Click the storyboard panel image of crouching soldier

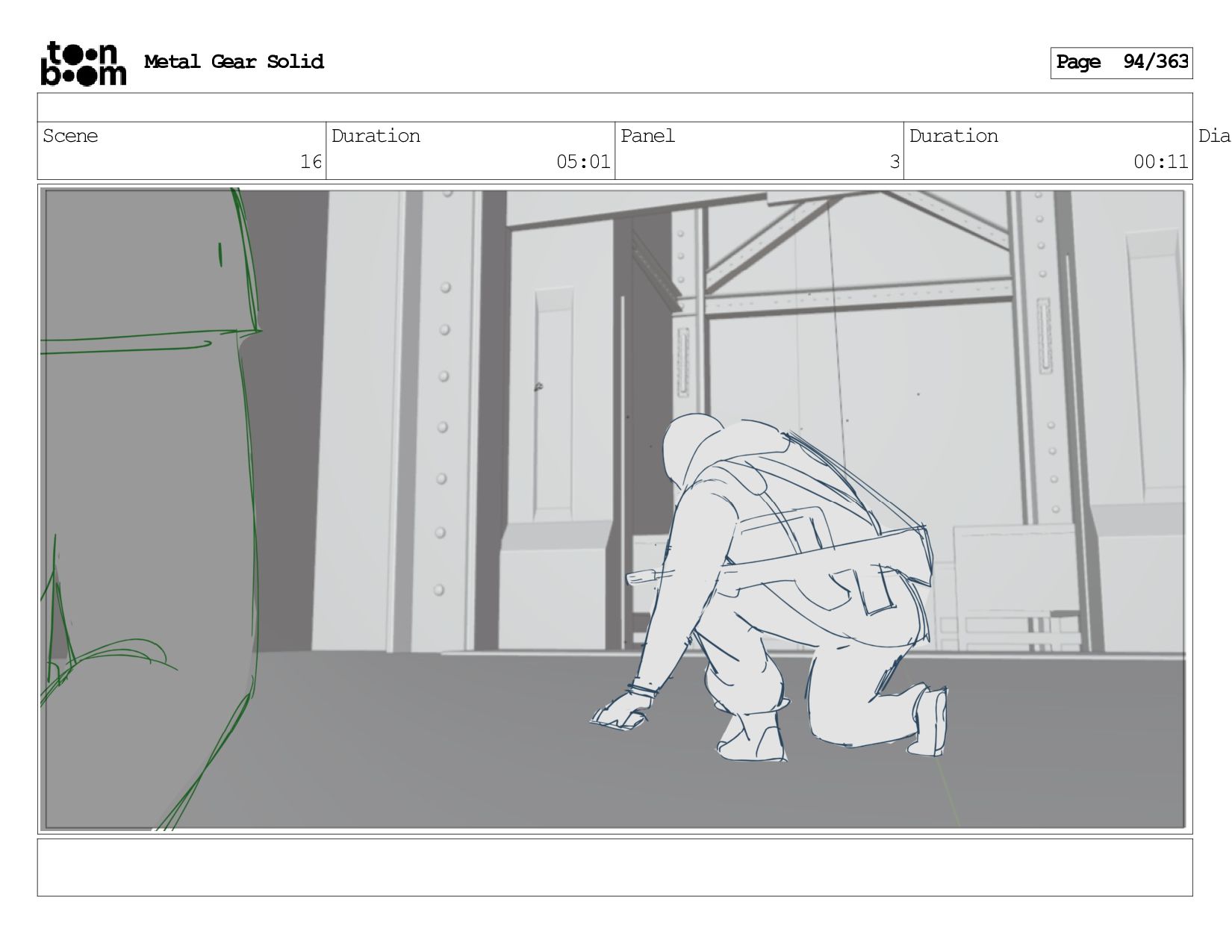pos(615,509)
